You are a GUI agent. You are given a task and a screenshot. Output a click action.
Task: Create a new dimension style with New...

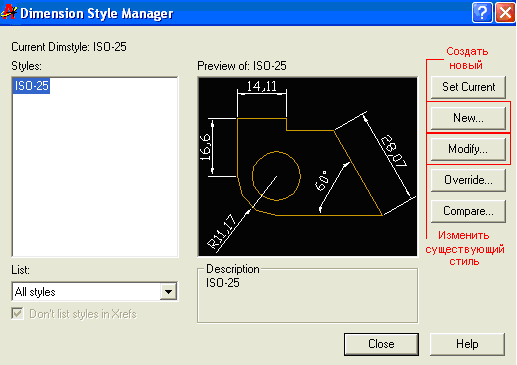tap(468, 118)
